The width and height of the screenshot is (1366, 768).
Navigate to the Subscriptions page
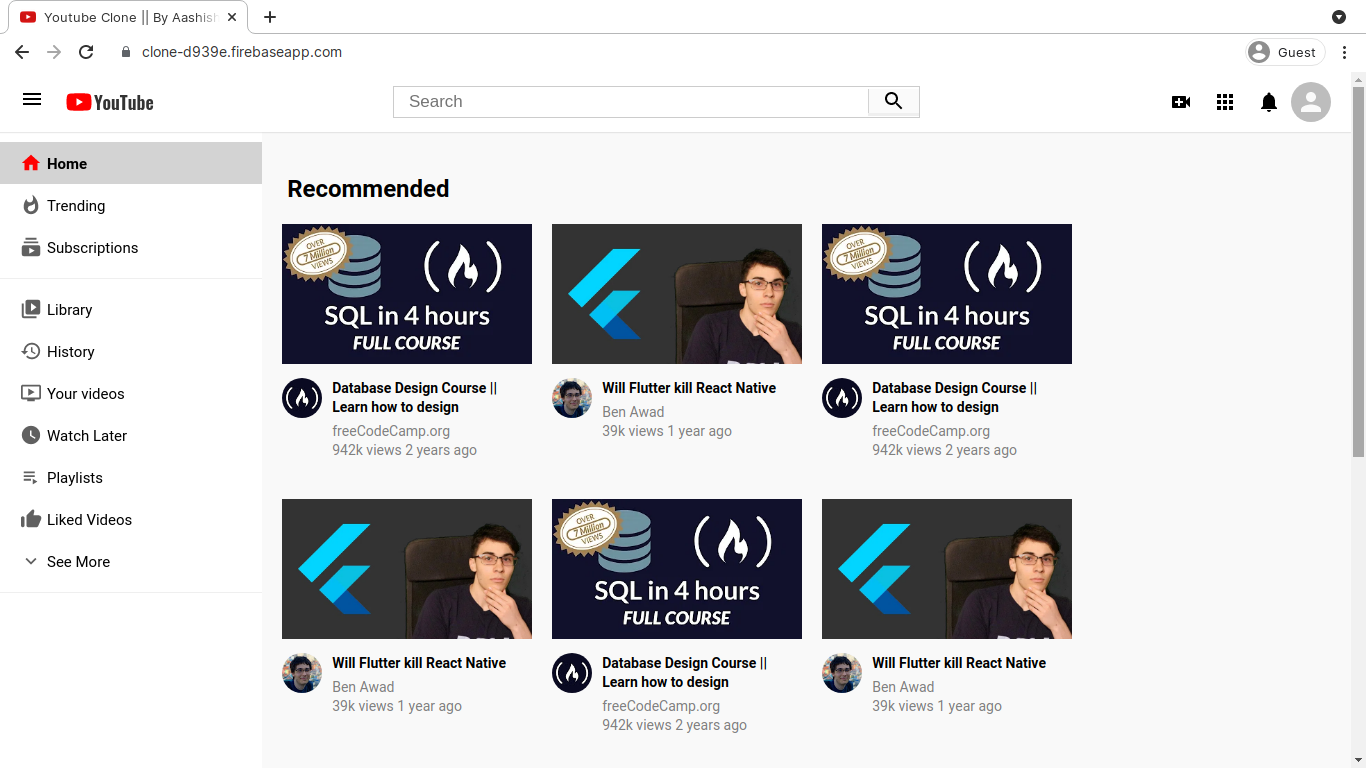click(x=92, y=247)
